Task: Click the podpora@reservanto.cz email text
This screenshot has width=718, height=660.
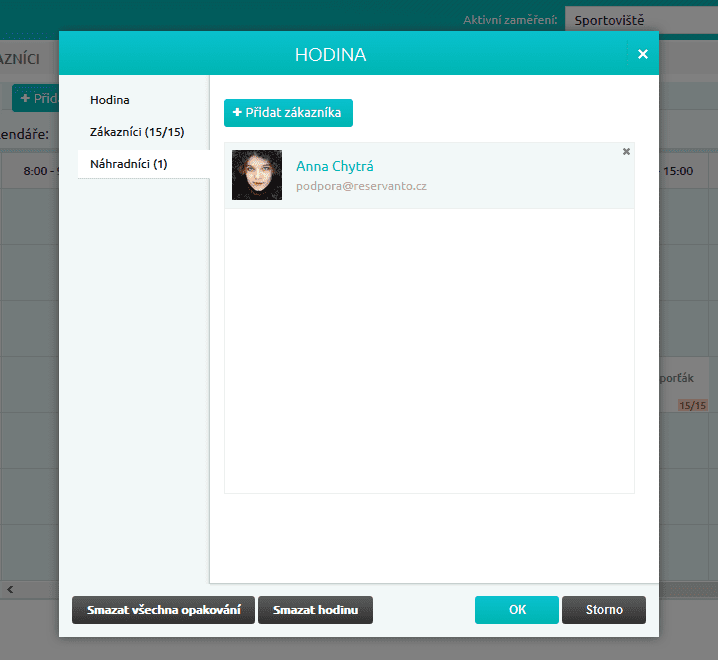Action: 361,186
